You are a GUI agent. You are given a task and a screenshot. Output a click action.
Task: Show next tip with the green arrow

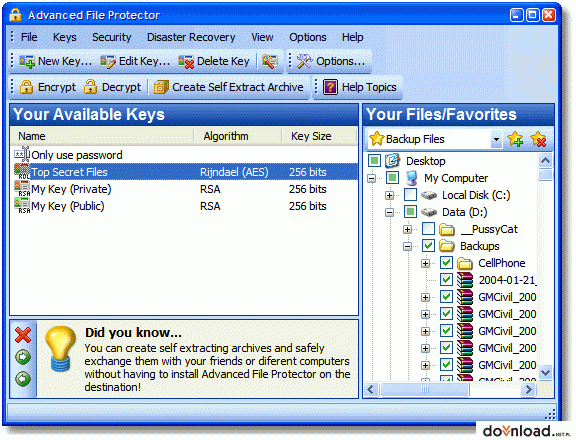pos(23,357)
